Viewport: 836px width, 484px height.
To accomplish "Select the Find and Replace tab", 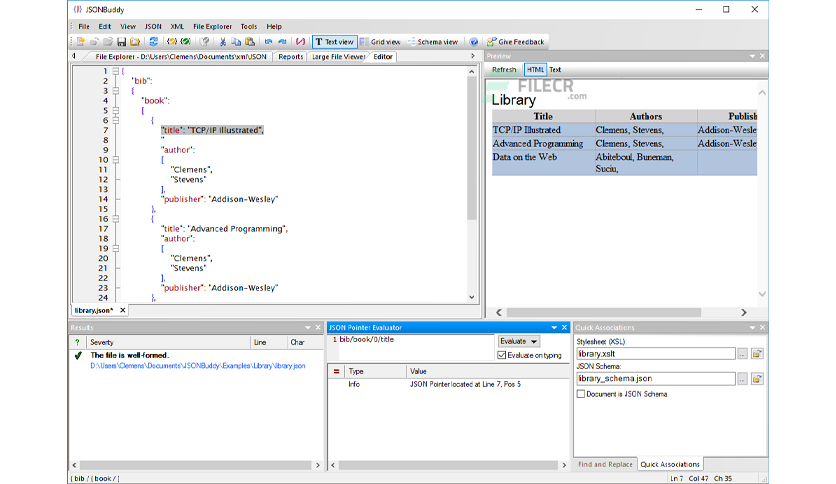I will [x=605, y=464].
